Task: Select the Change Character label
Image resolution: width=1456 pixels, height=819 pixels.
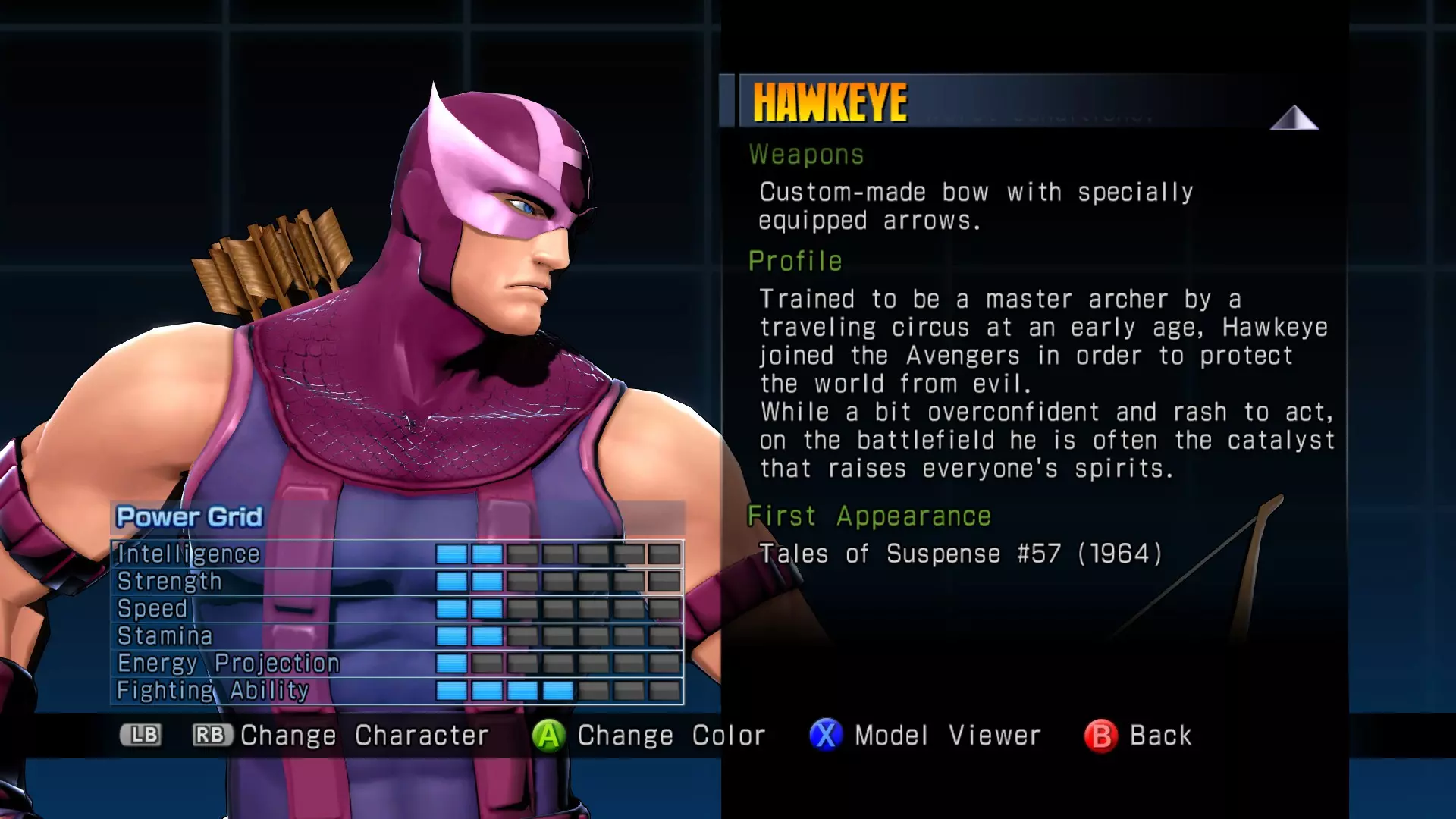Action: [x=365, y=736]
